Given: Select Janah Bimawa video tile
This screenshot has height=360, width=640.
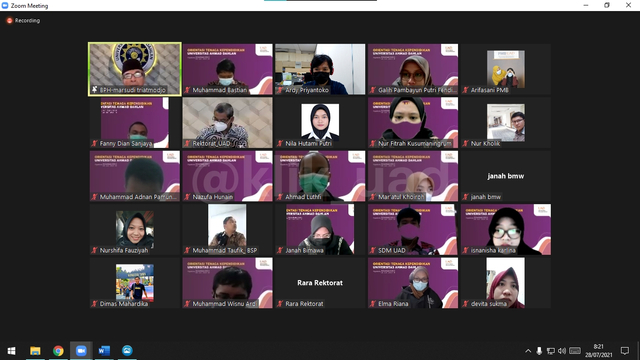Looking at the screenshot, I should (320, 229).
